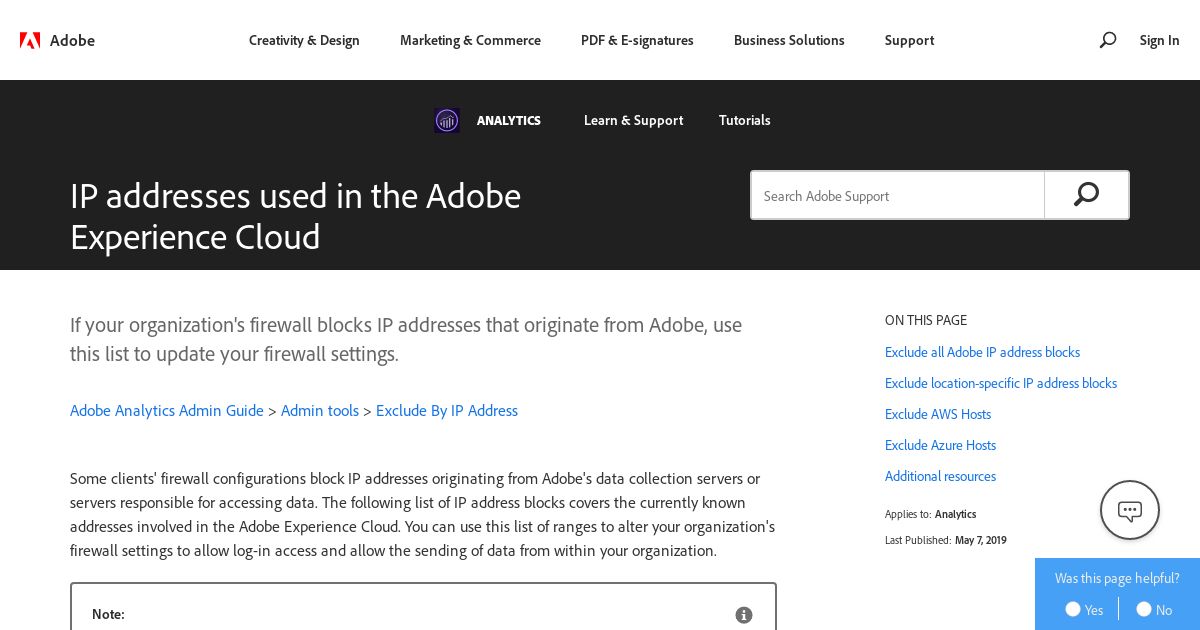Click the Analytics product icon
The image size is (1200, 630).
[x=447, y=121]
